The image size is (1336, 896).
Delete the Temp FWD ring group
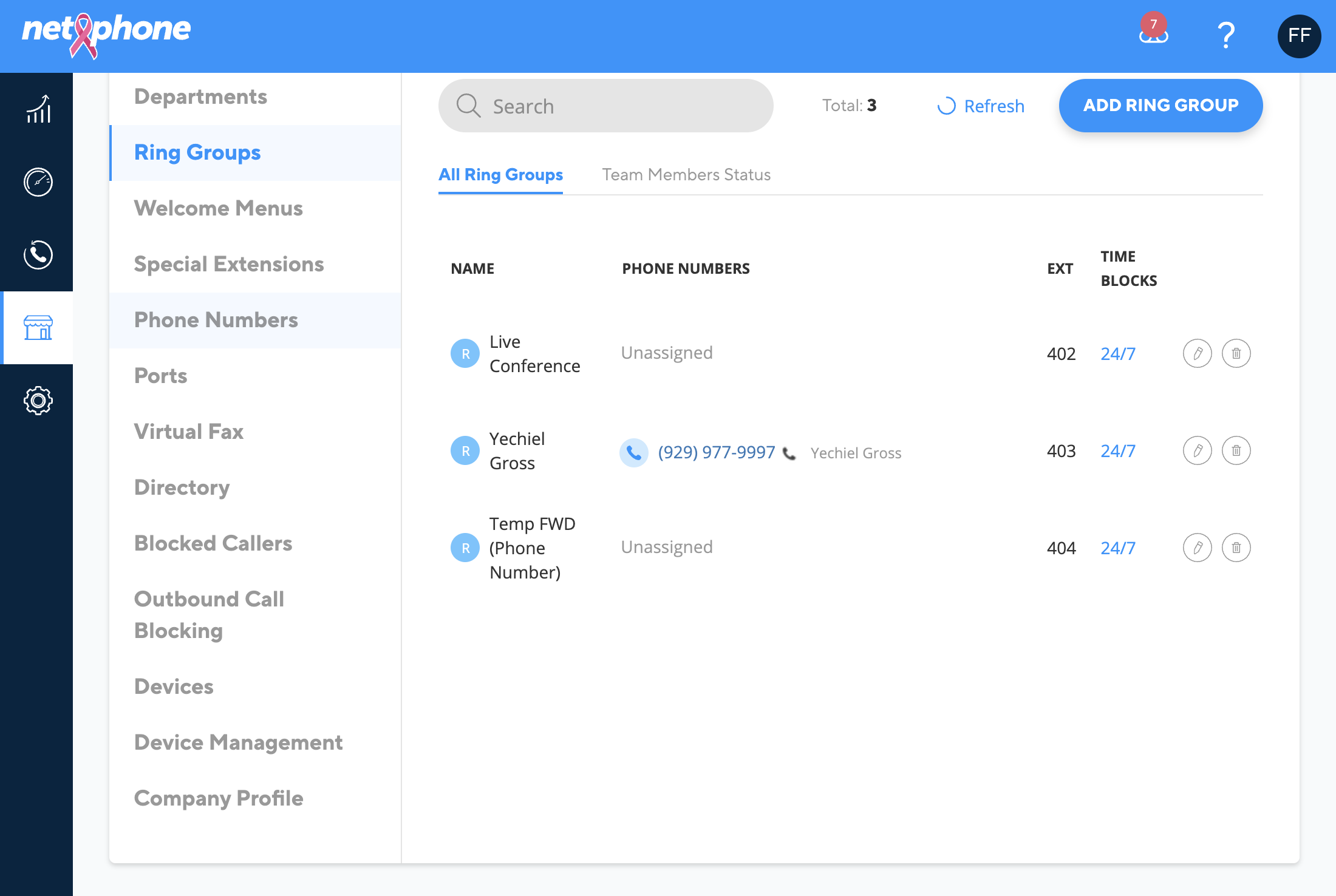[x=1236, y=548]
